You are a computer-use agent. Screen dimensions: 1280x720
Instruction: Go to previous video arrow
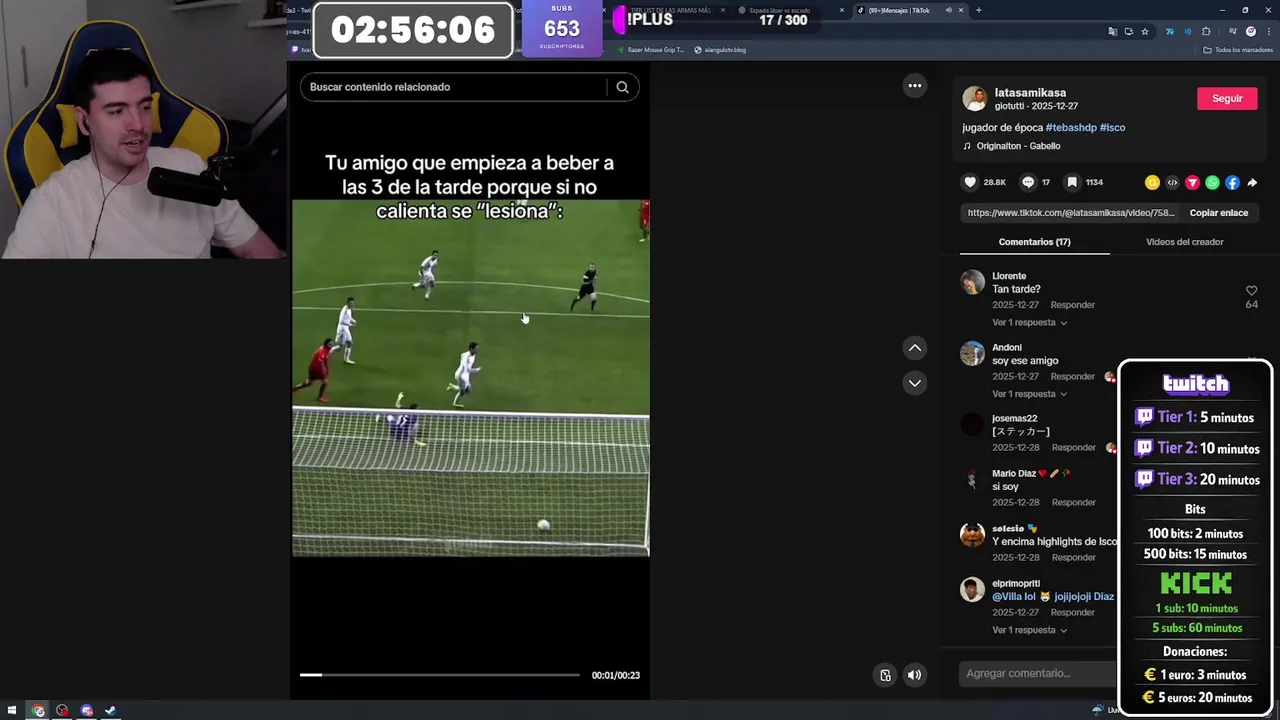pos(914,348)
